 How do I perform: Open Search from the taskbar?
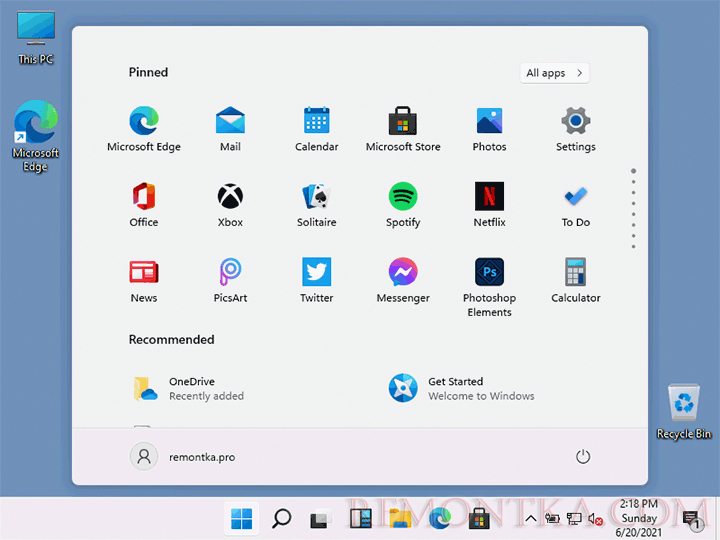281,519
